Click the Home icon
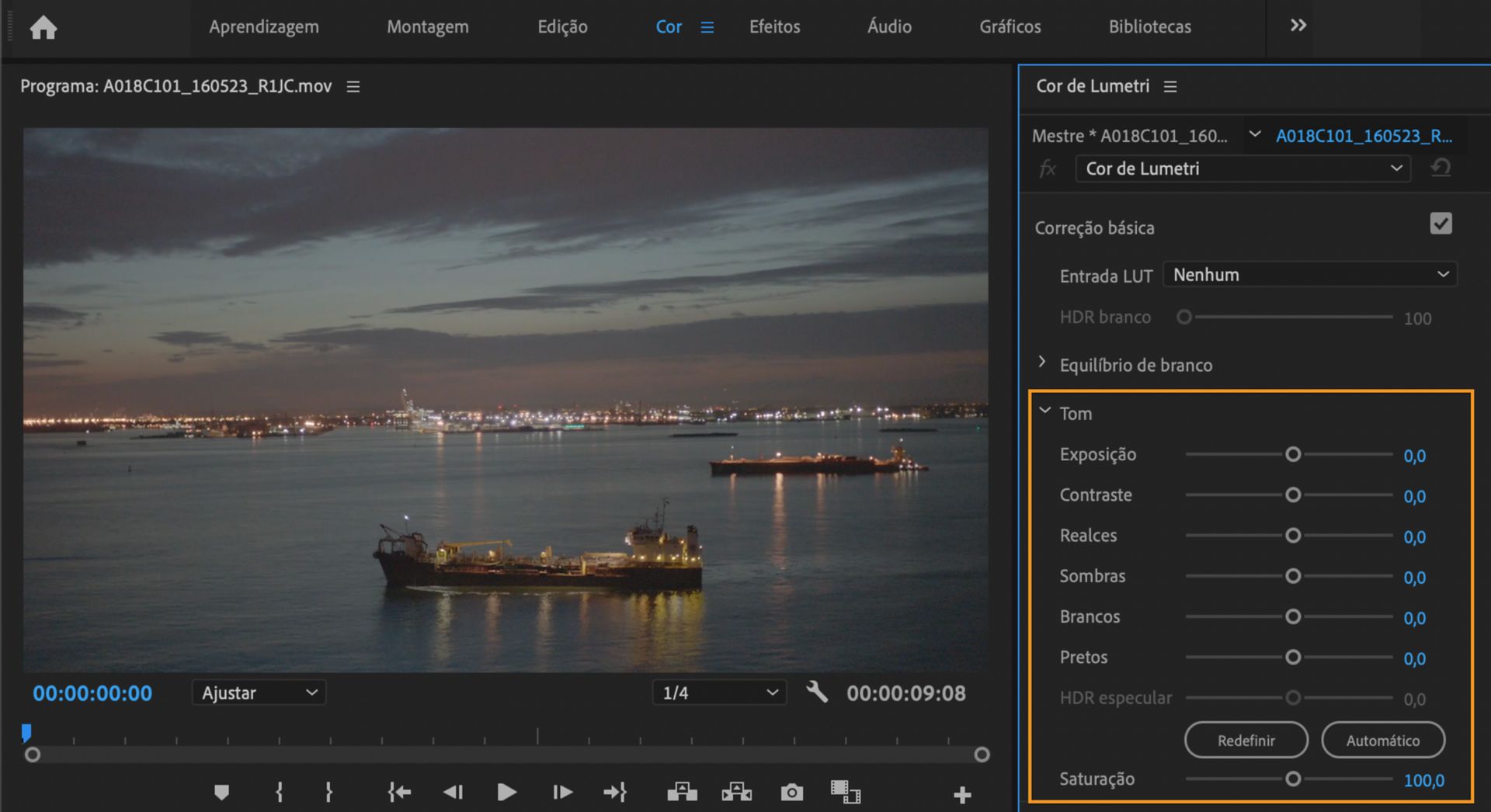 pos(43,28)
